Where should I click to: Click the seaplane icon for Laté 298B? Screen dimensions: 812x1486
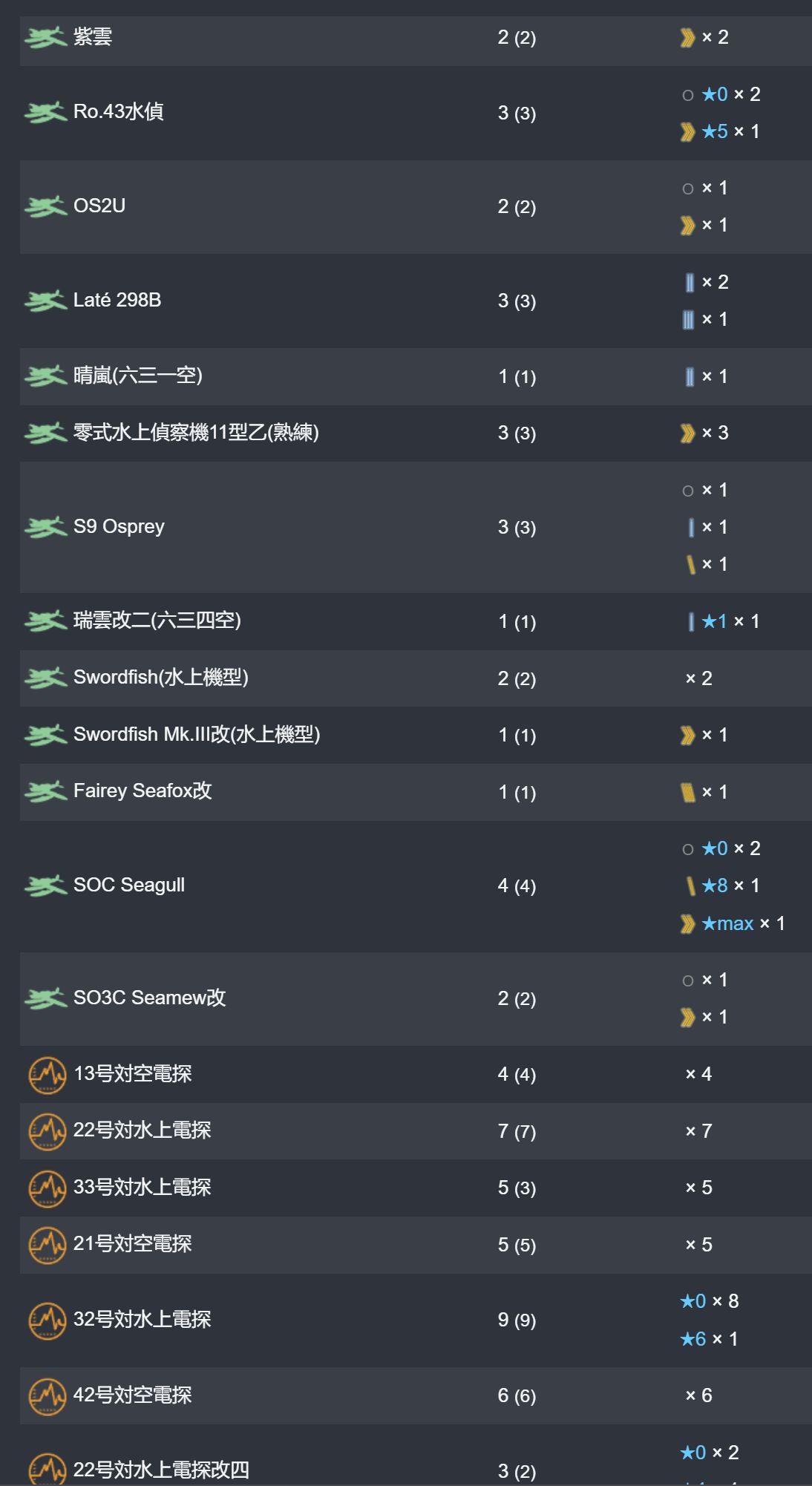pyautogui.click(x=45, y=301)
